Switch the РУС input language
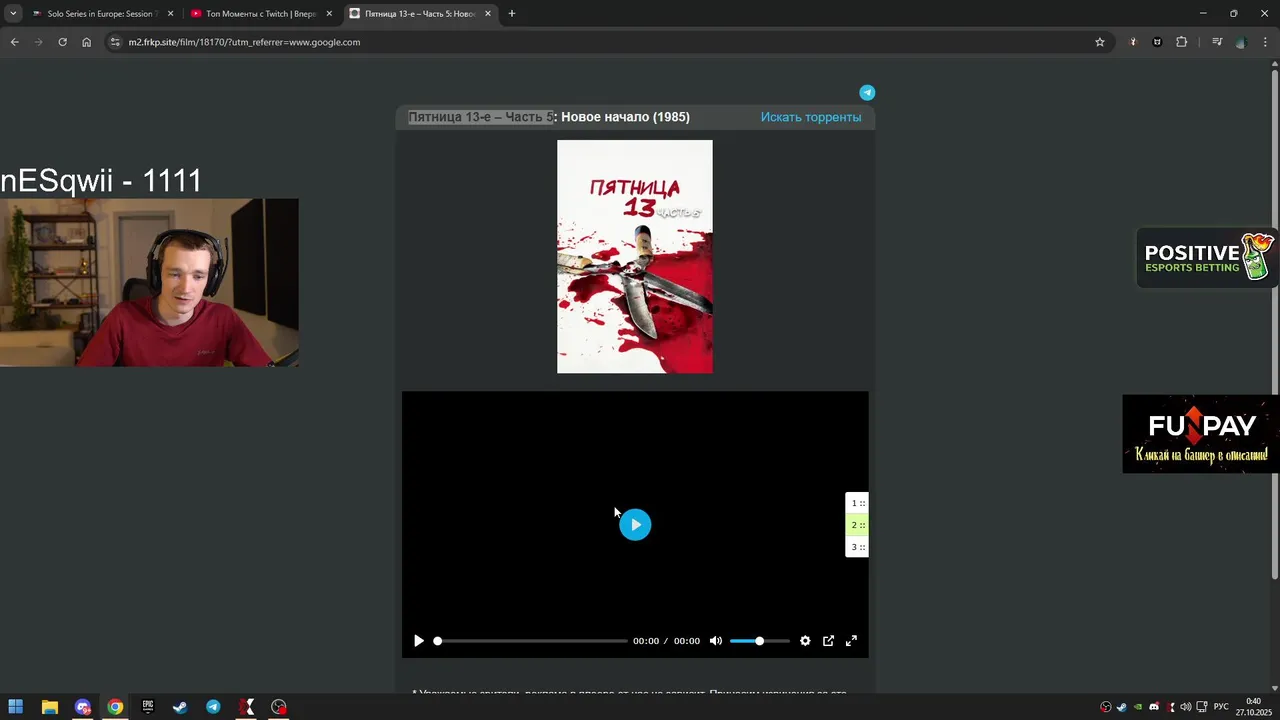Viewport: 1280px width, 720px height. (1221, 707)
